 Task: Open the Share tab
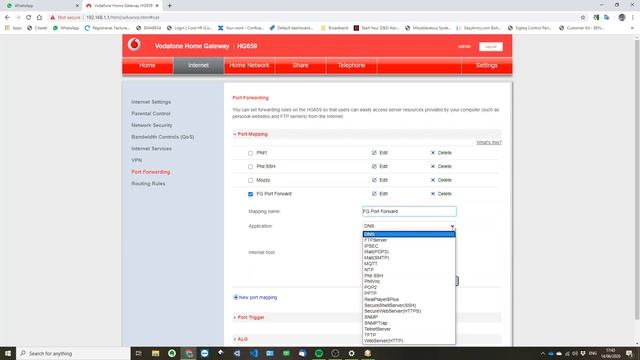pyautogui.click(x=300, y=65)
